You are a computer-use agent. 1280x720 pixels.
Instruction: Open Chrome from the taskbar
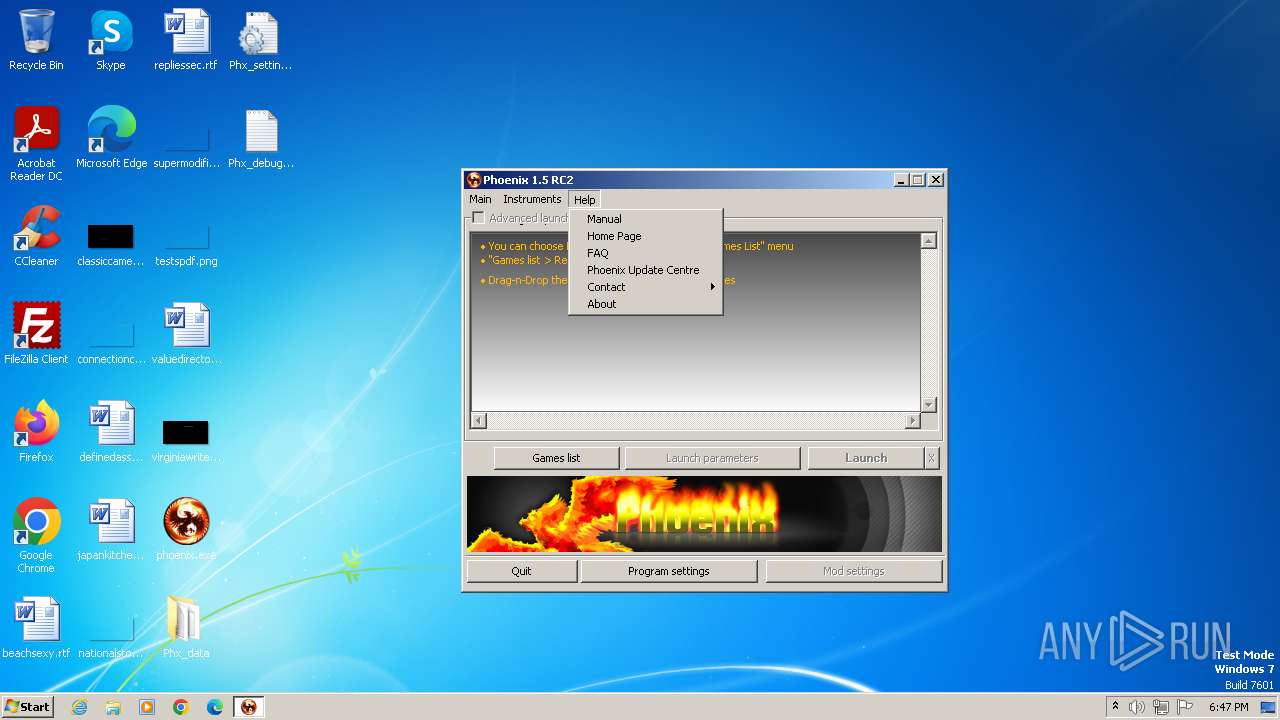tap(181, 707)
